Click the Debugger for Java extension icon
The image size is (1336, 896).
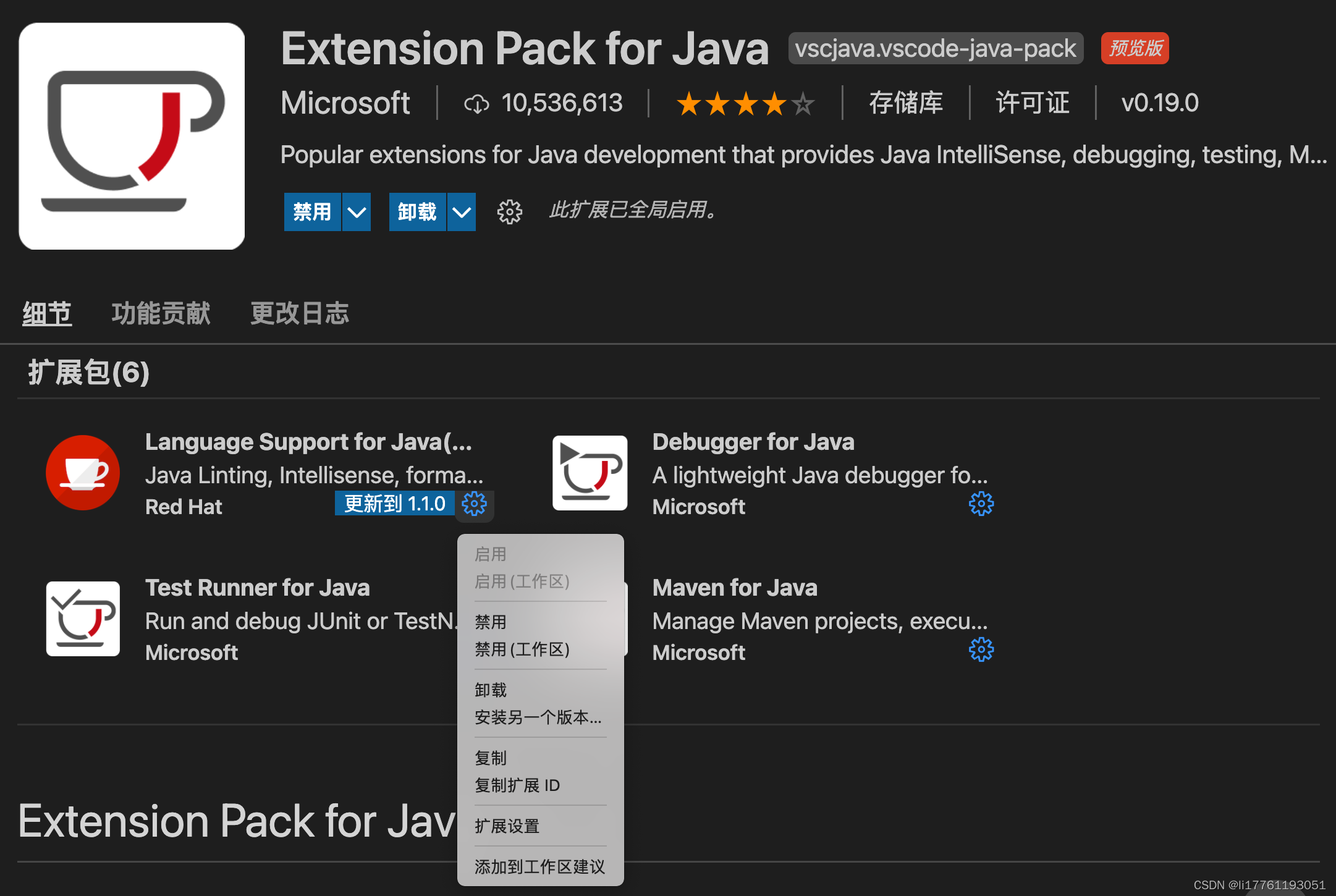coord(590,473)
